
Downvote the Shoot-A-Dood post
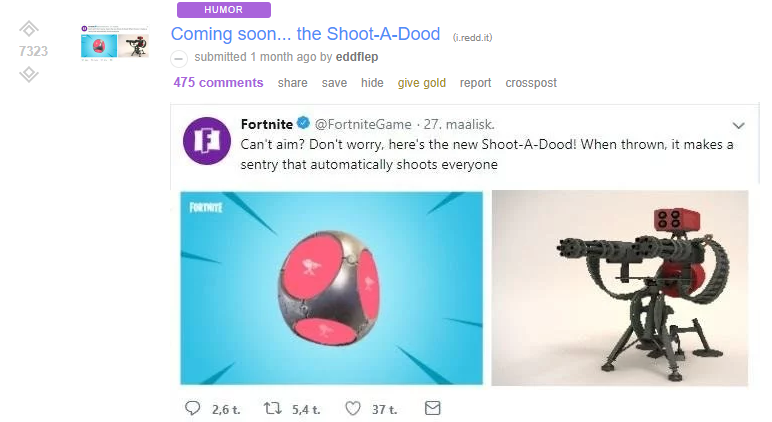click(x=29, y=74)
